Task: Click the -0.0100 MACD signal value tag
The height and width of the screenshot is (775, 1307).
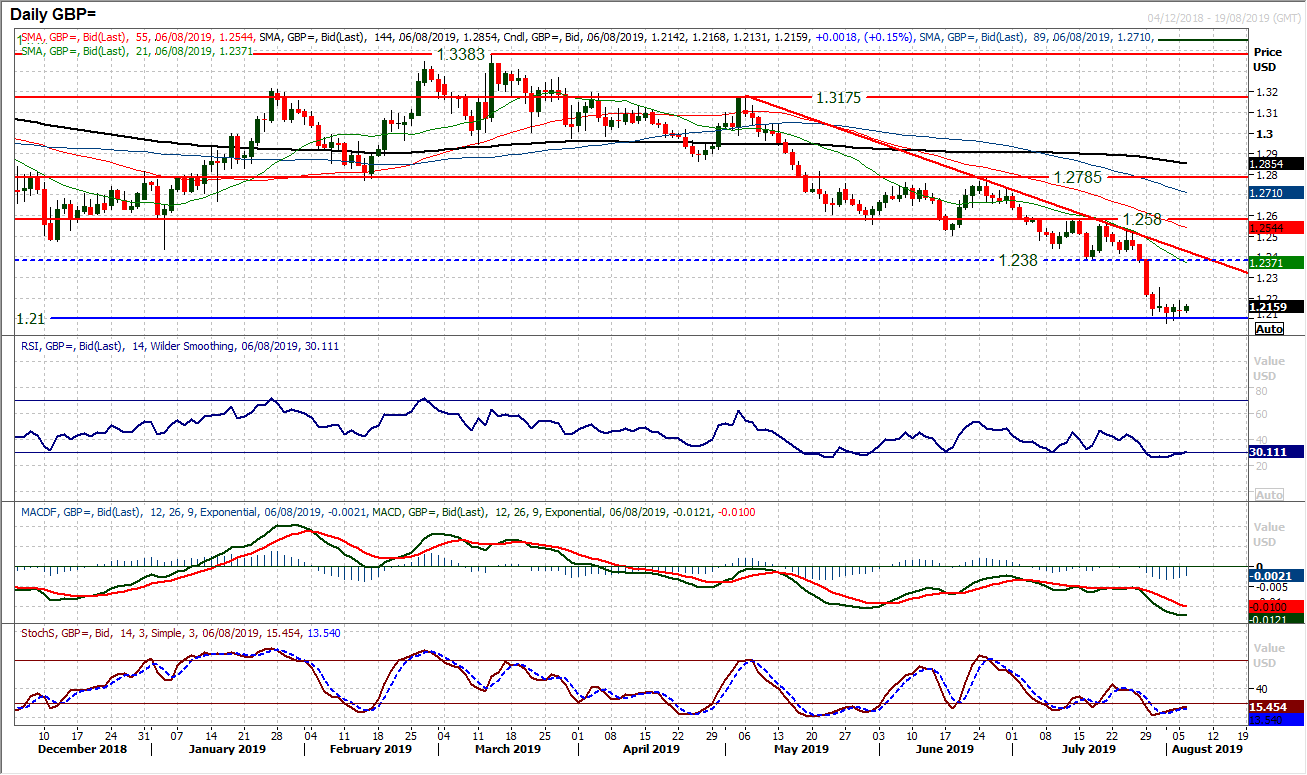Action: pos(1276,607)
